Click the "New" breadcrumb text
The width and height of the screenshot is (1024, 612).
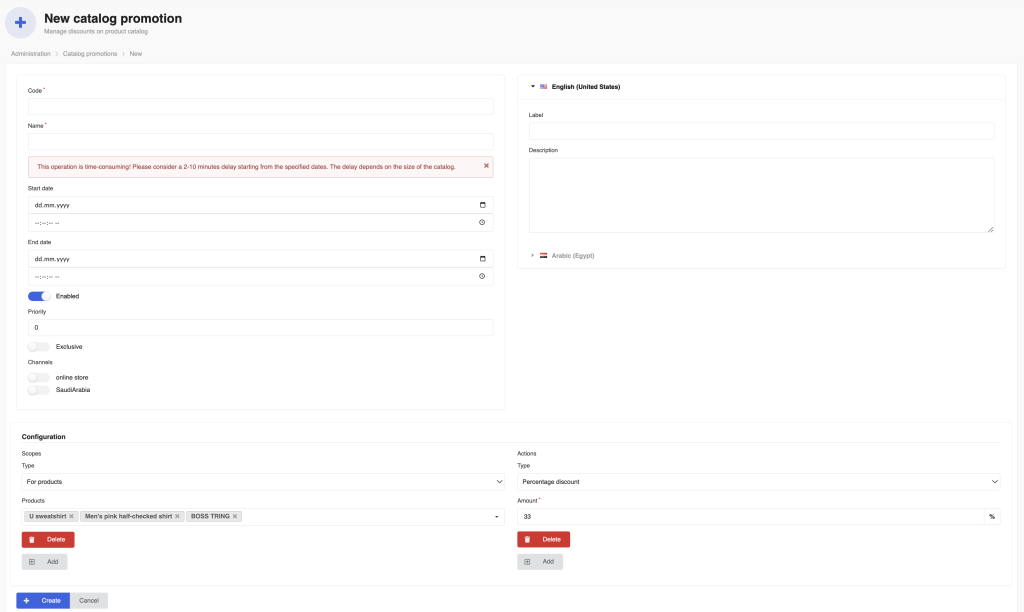(x=136, y=54)
